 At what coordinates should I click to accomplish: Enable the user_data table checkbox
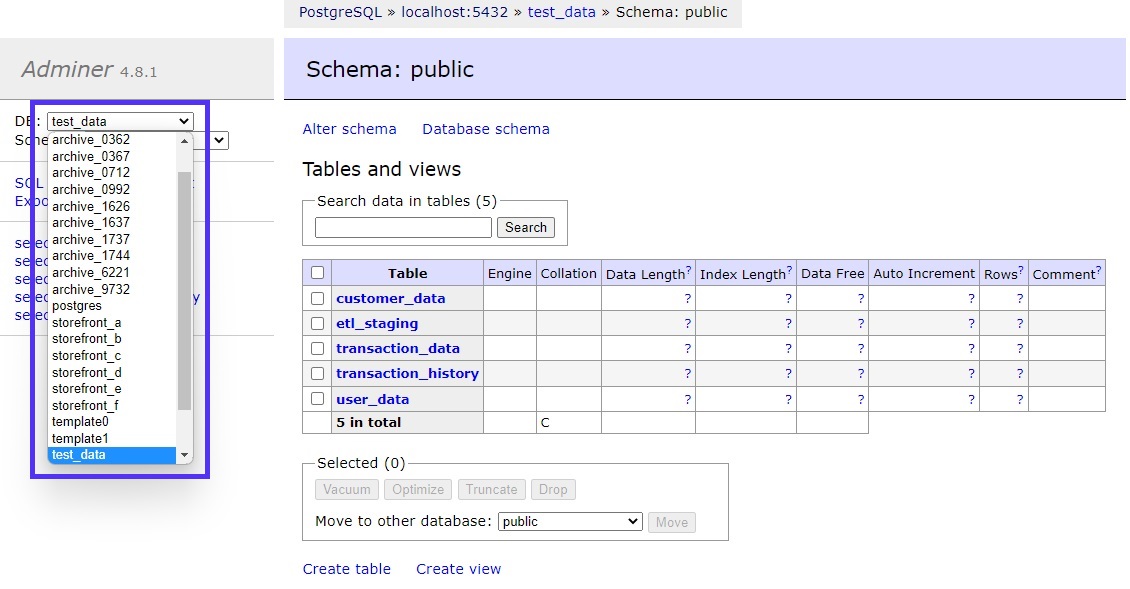(317, 399)
